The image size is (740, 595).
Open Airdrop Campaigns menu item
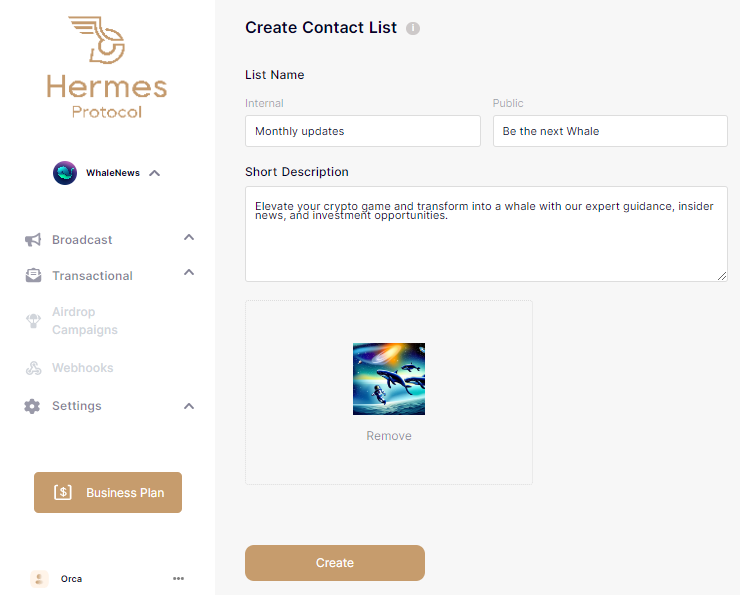(85, 321)
